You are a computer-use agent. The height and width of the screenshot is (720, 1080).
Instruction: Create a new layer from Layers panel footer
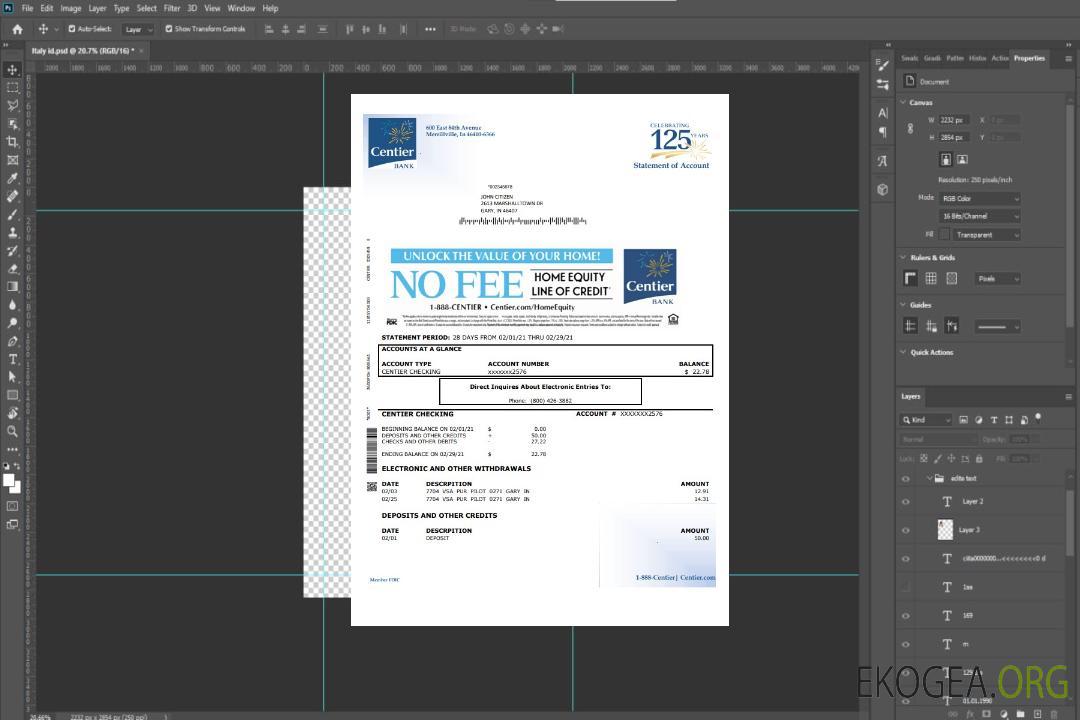pyautogui.click(x=1037, y=714)
